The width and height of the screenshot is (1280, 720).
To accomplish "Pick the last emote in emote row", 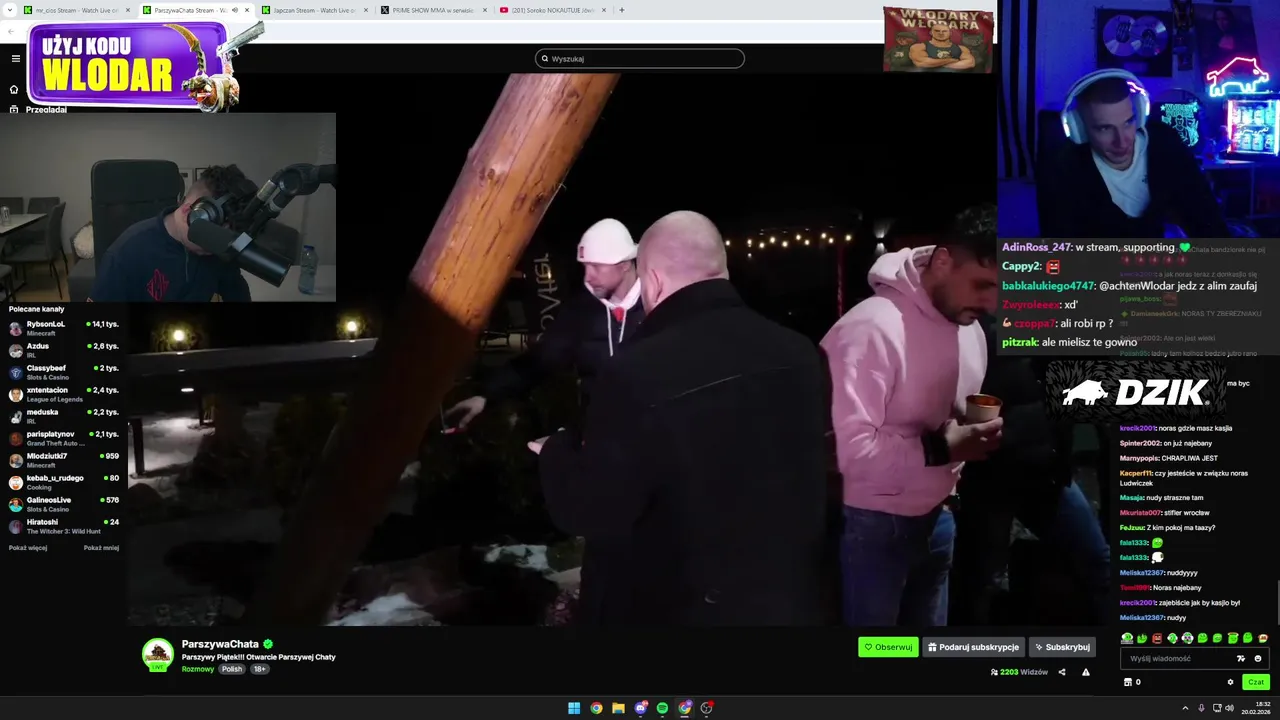I will (x=1263, y=638).
